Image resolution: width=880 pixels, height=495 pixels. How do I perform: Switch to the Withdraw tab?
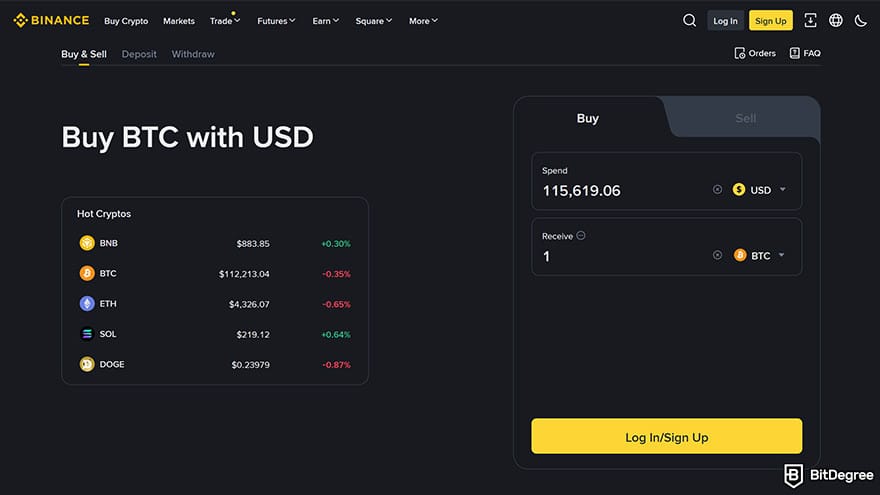[x=193, y=54]
